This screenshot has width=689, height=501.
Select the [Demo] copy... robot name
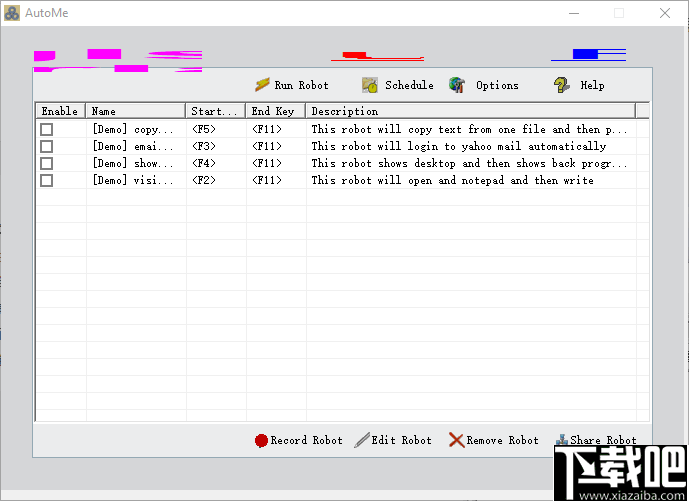[133, 129]
